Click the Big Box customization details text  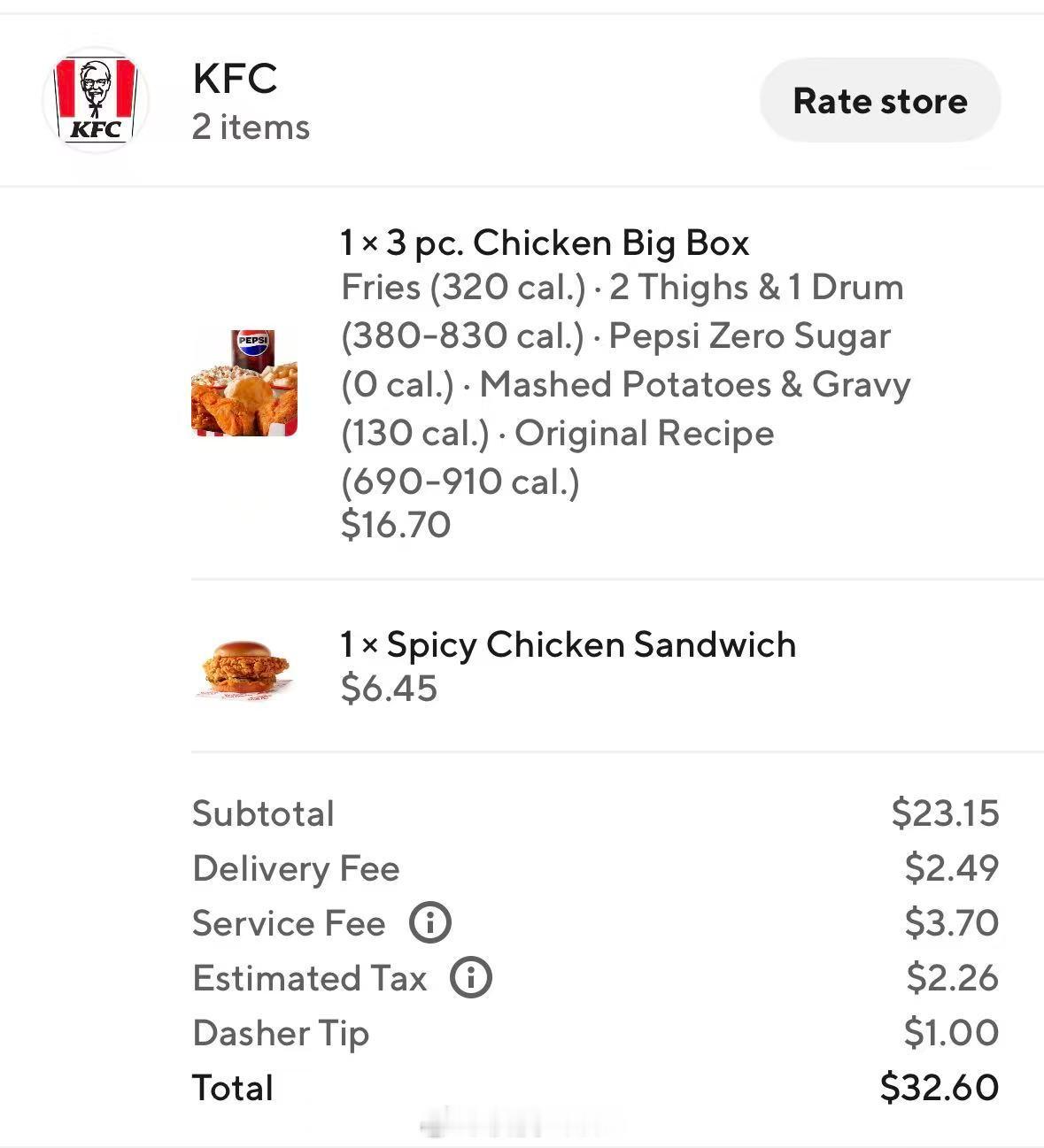click(x=625, y=384)
